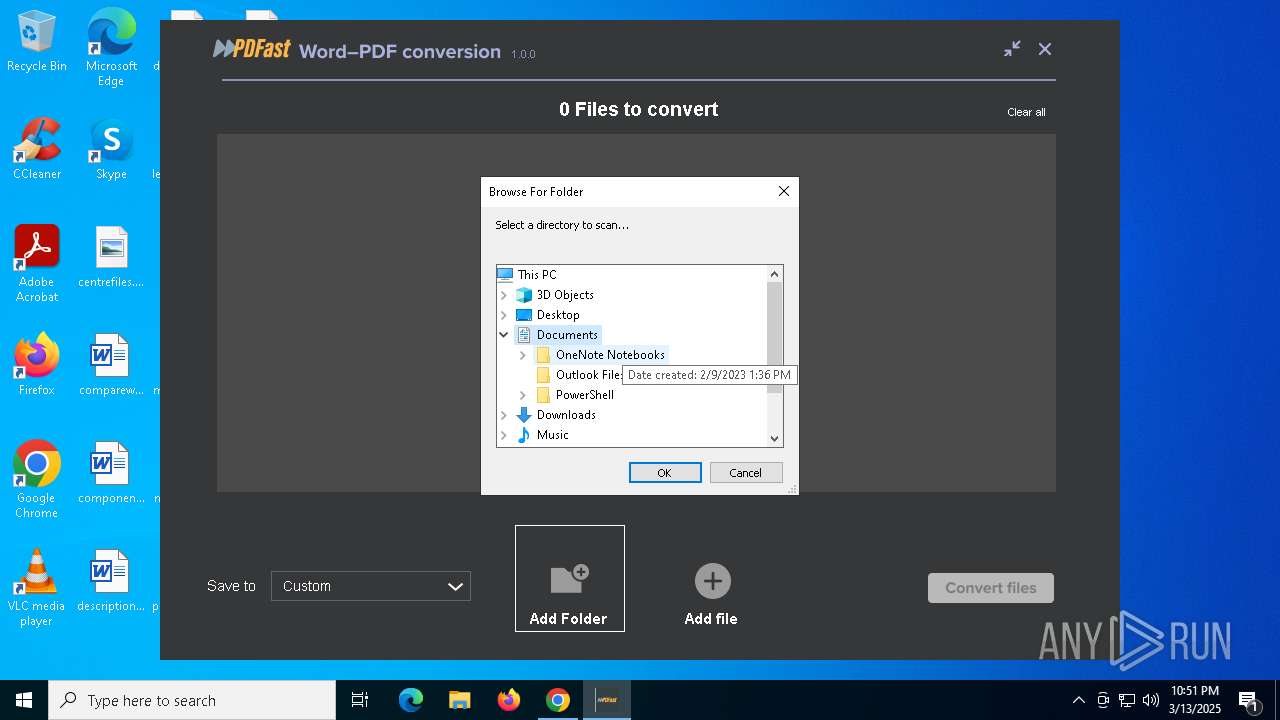1280x720 pixels.
Task: Expand the Music tree node
Action: pyautogui.click(x=504, y=435)
